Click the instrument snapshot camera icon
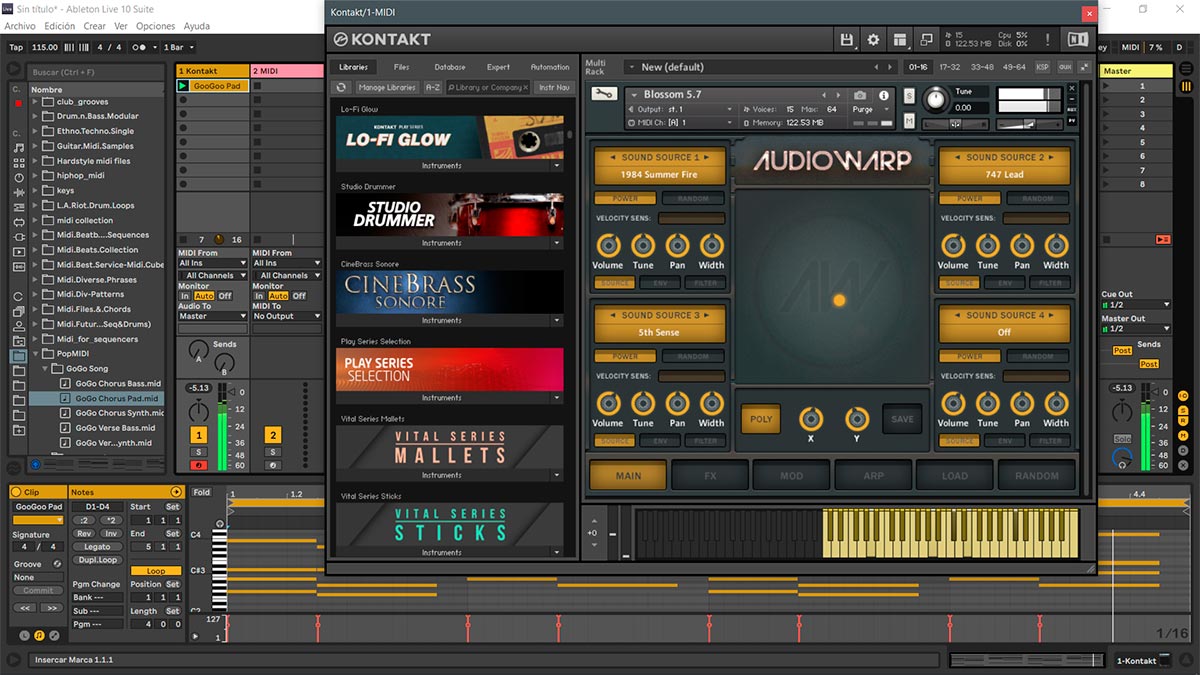The image size is (1200, 675). pos(859,95)
